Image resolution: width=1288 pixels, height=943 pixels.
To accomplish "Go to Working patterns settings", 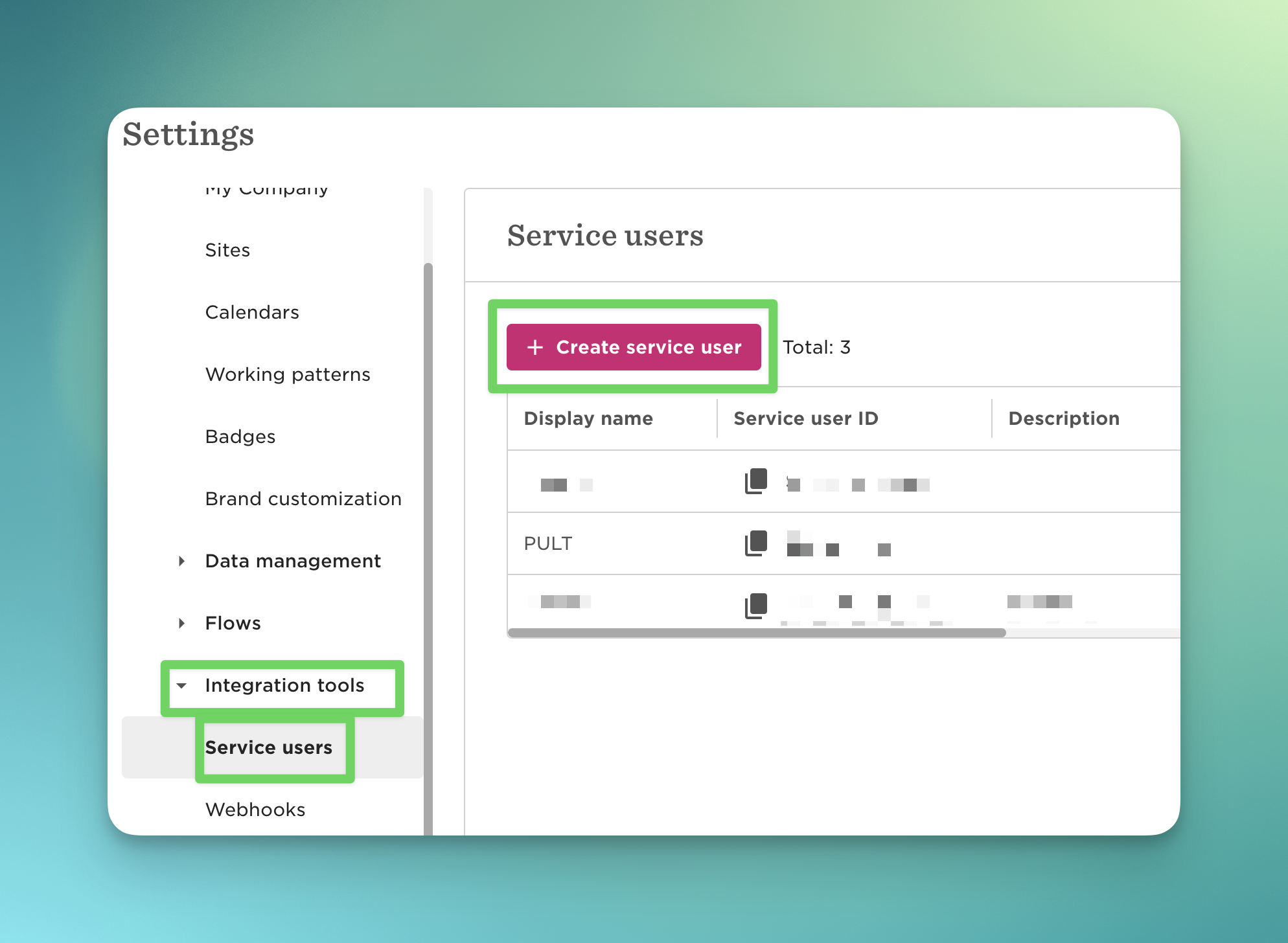I will pyautogui.click(x=288, y=374).
